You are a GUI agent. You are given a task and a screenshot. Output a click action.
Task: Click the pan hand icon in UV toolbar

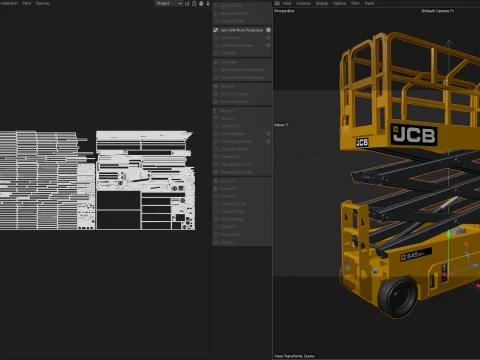tap(201, 3)
